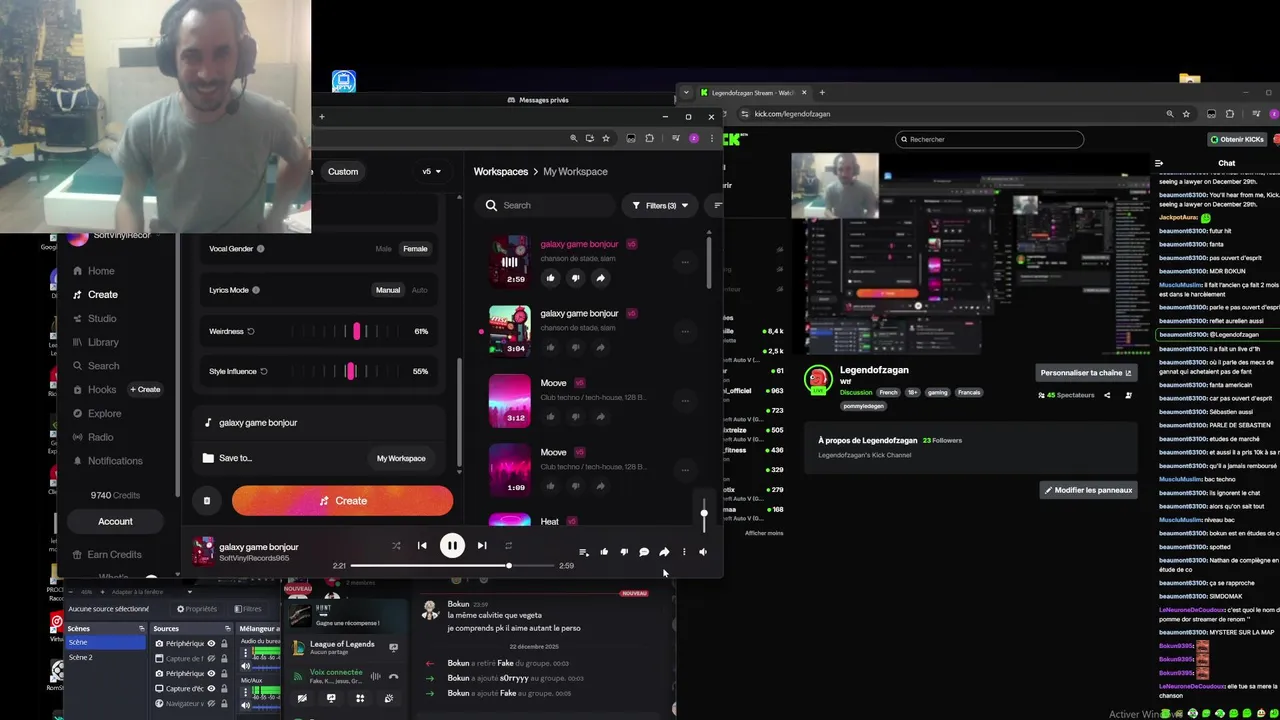Play the 2:59 galaxy game bonjour thumbnail
This screenshot has height=720, width=1280.
pyautogui.click(x=509, y=260)
